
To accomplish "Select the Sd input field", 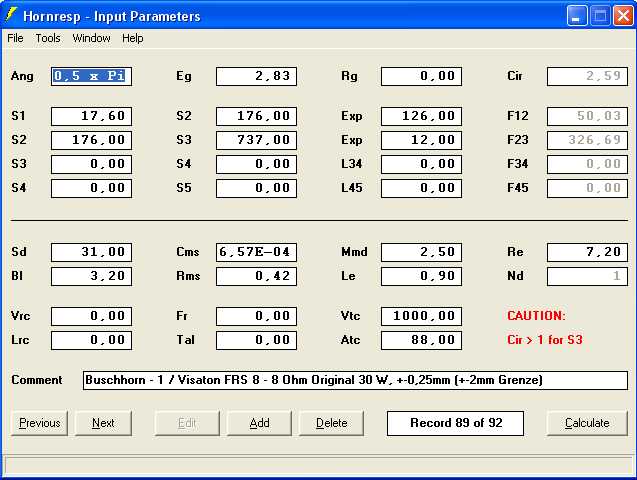I will 91,252.
